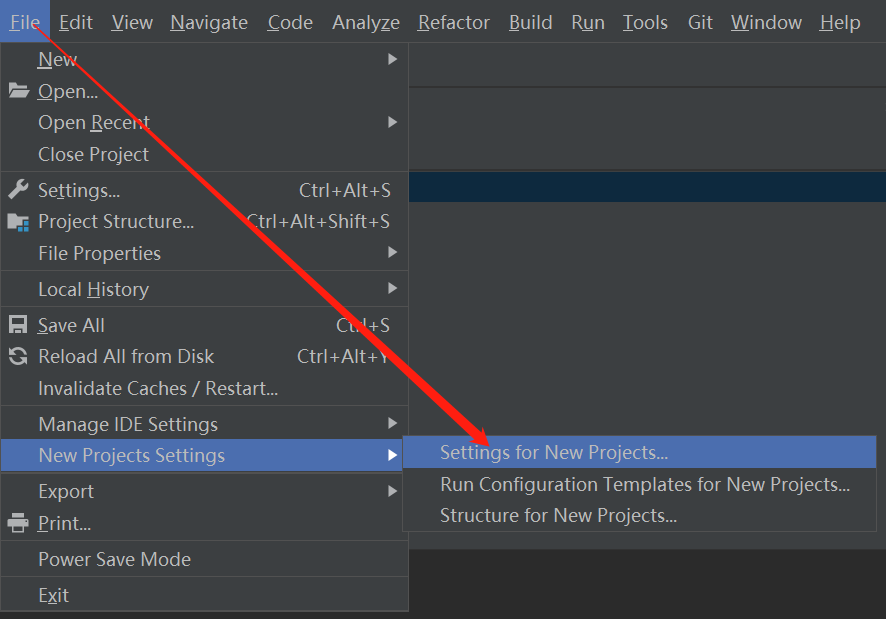The height and width of the screenshot is (619, 886).
Task: Select Structure for New Projects
Action: click(639, 516)
